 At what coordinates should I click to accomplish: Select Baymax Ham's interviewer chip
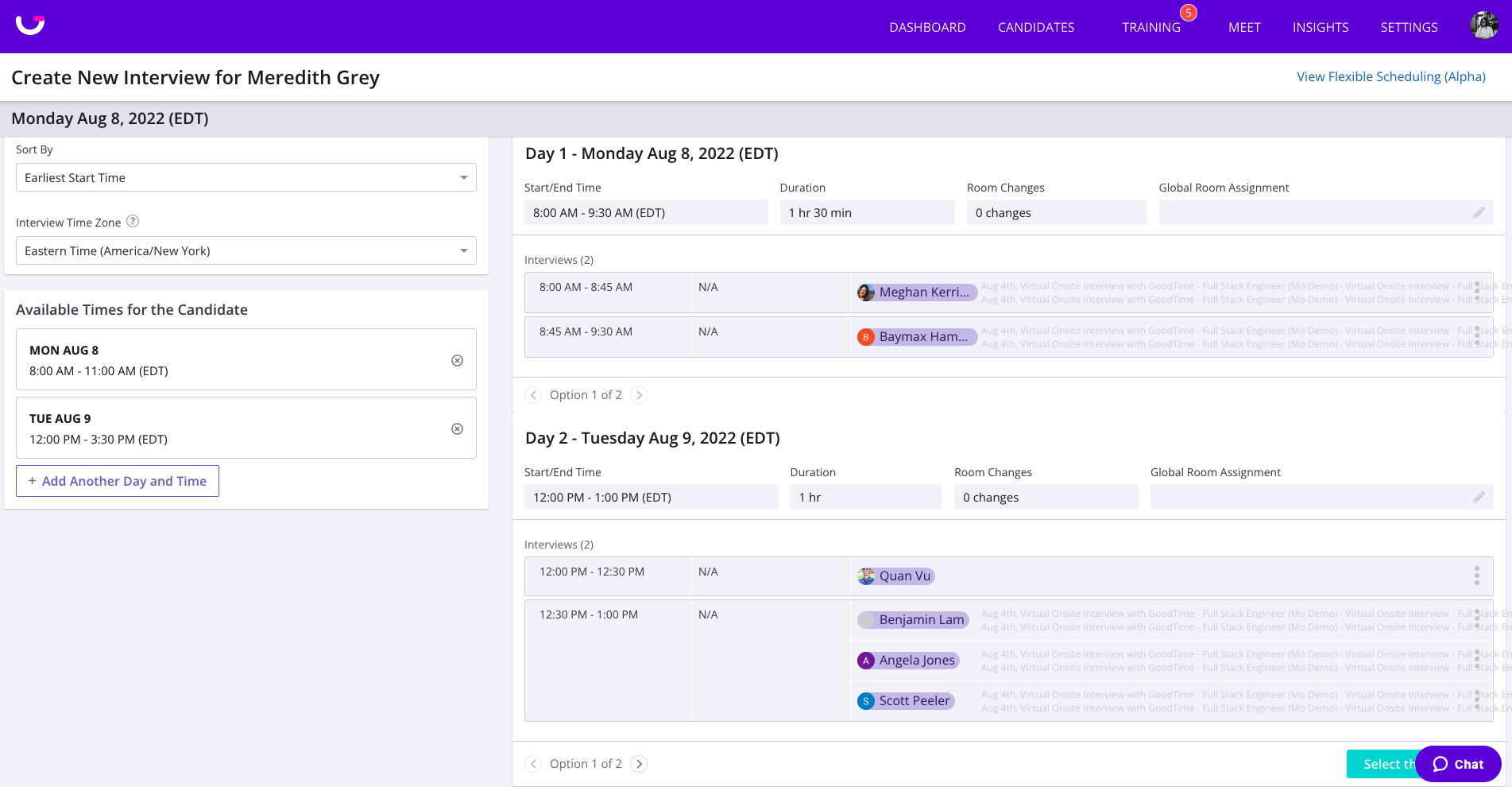coord(916,336)
